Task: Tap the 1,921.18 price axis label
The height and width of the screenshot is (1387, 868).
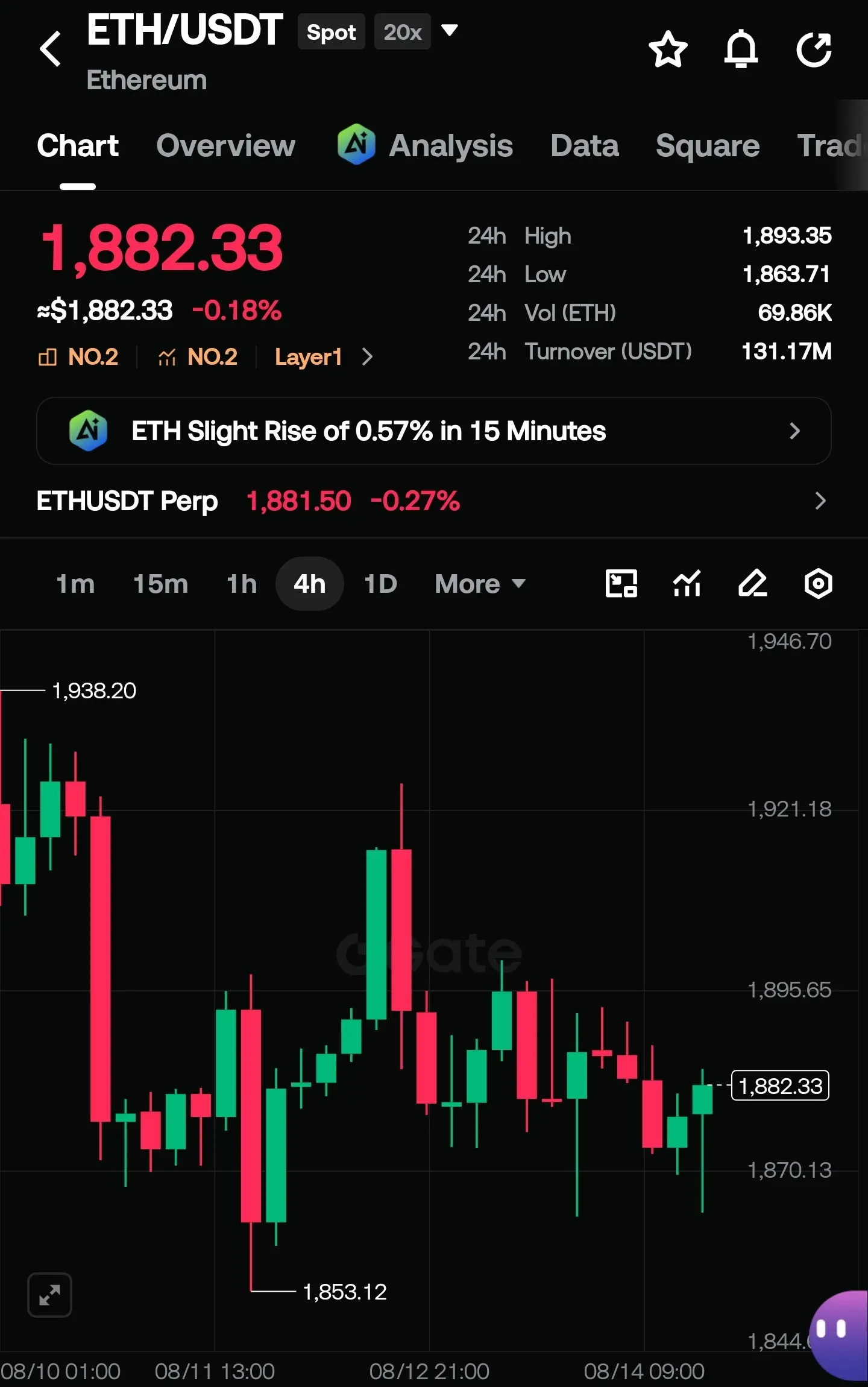Action: coord(790,809)
